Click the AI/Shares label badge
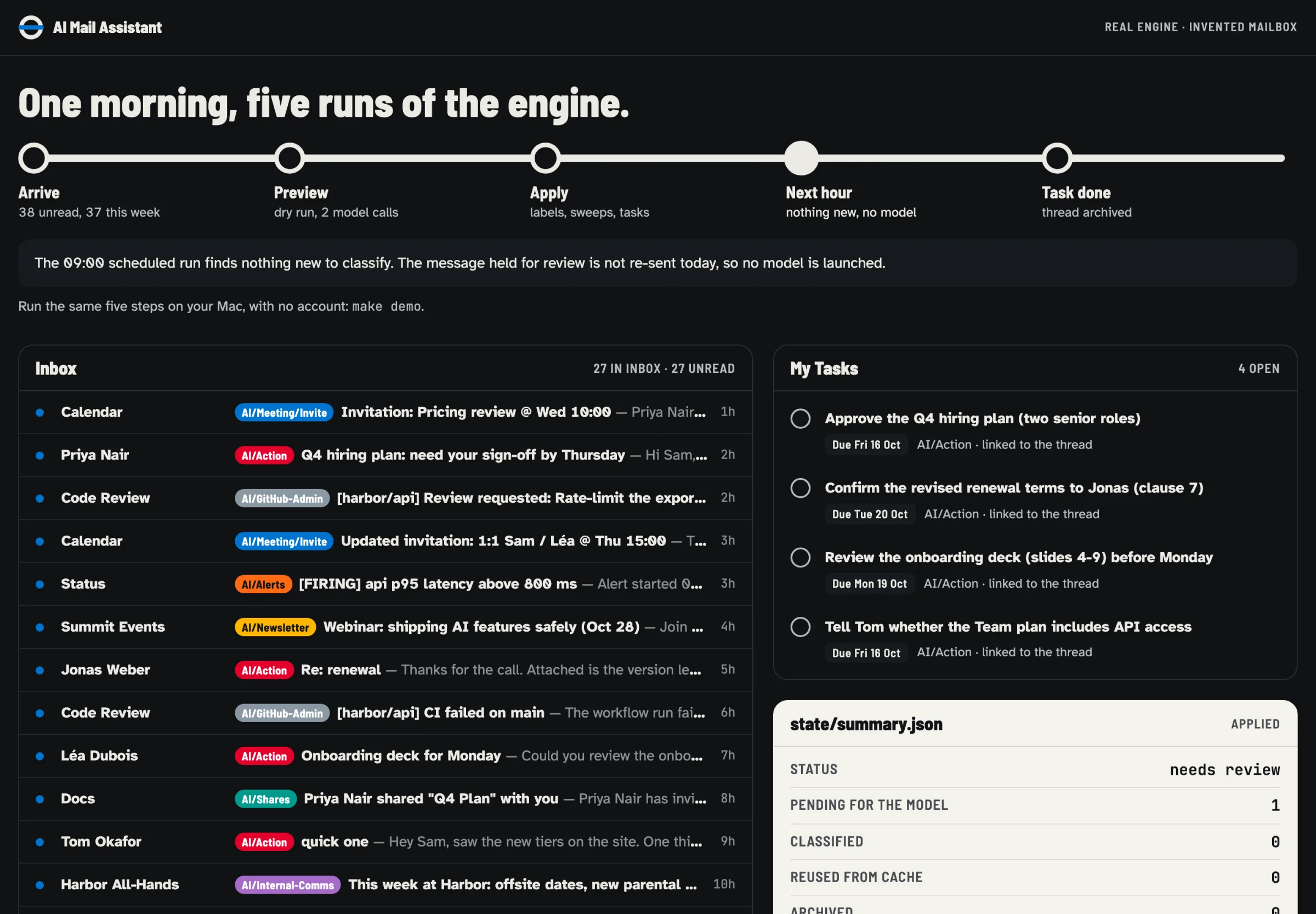Viewport: 1316px width, 914px height. coord(265,799)
